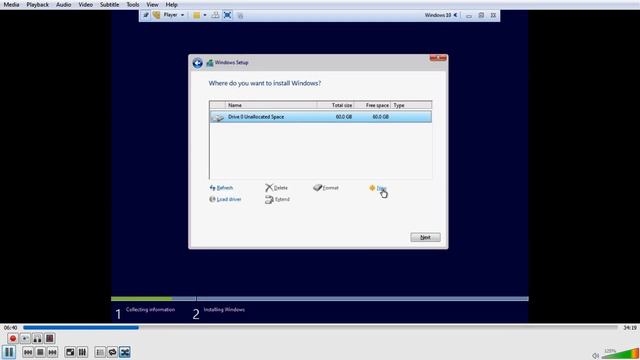This screenshot has width=640, height=360.
Task: Minimize the VMware virtual machine window
Action: point(469,16)
